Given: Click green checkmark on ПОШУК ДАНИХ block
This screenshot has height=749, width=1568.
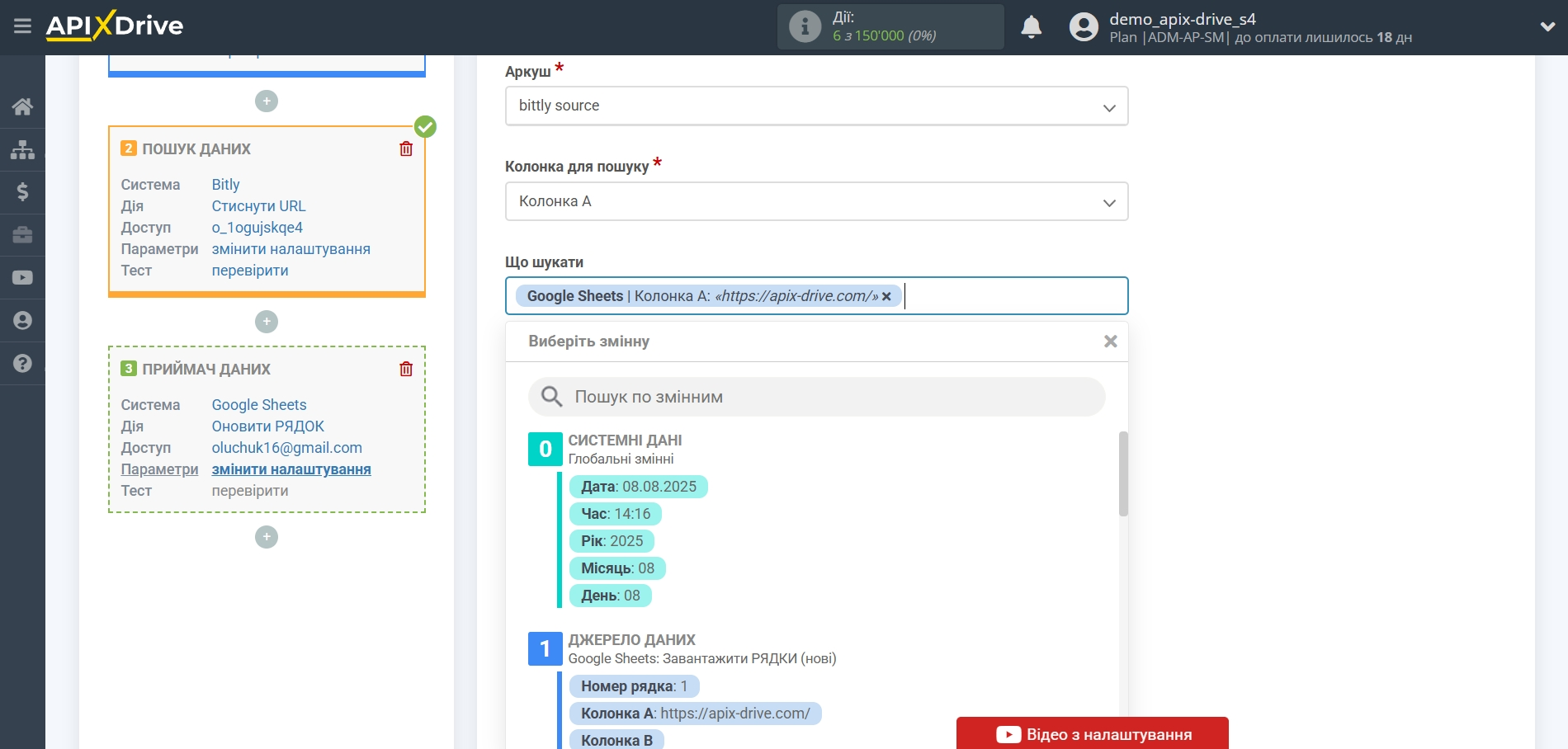Looking at the screenshot, I should (x=425, y=126).
